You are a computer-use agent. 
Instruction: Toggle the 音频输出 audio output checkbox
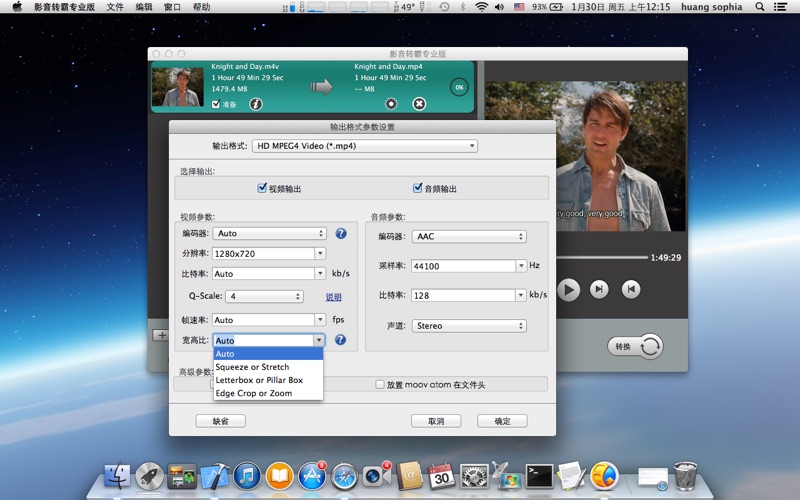(x=417, y=188)
